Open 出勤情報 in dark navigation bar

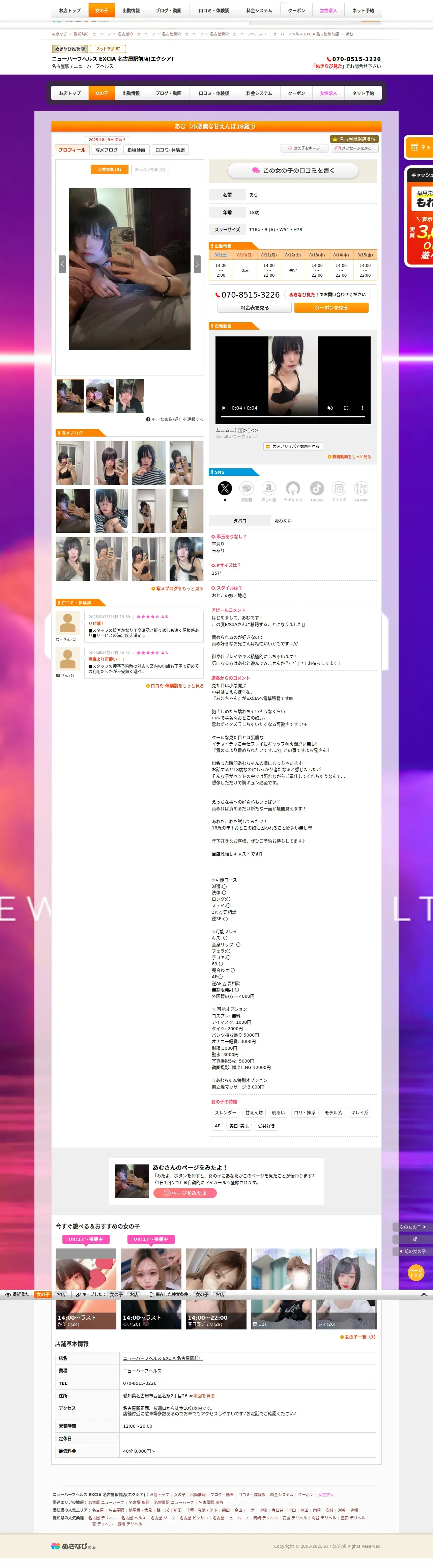131,93
